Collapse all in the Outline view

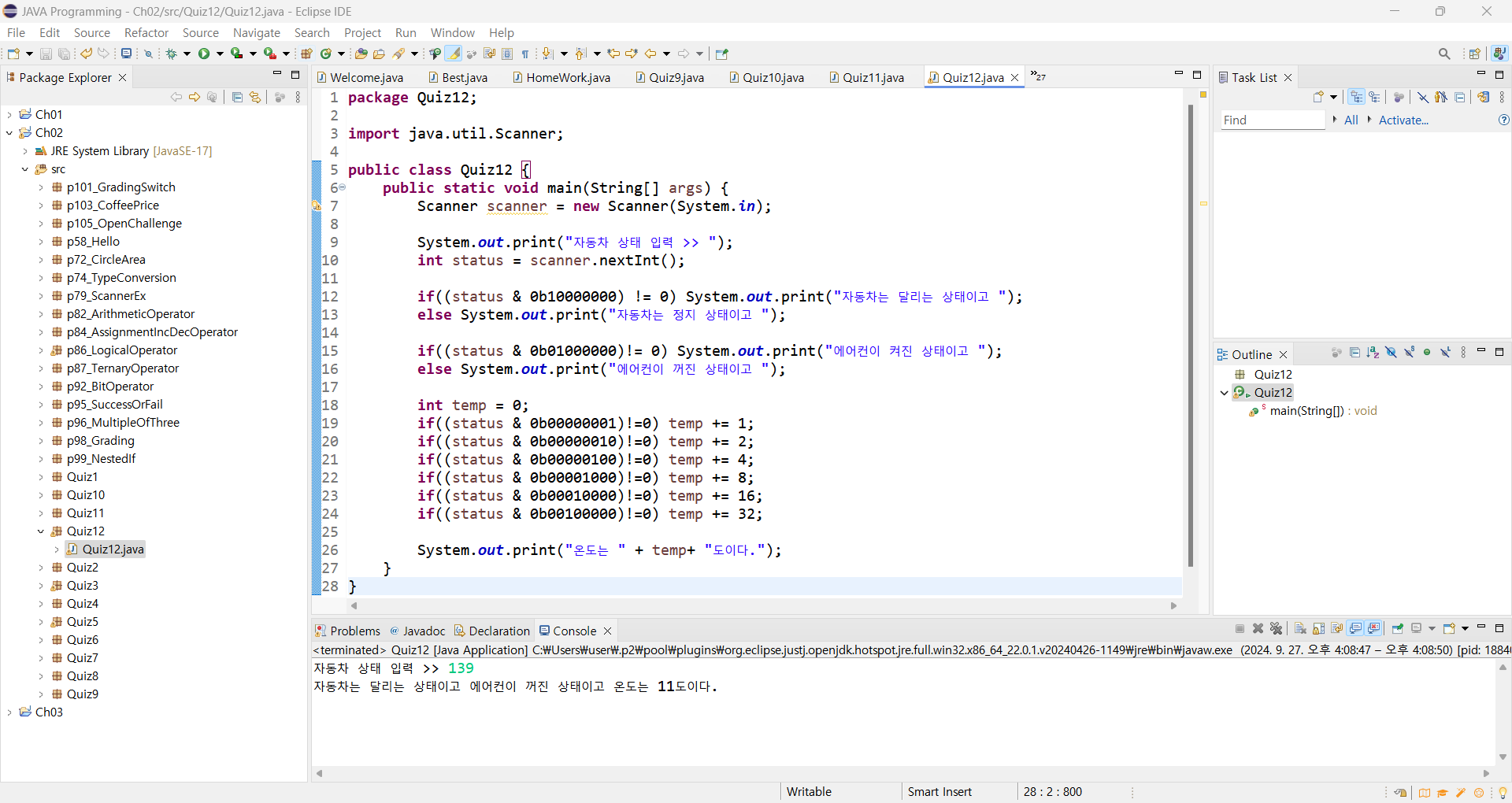[x=1354, y=353]
